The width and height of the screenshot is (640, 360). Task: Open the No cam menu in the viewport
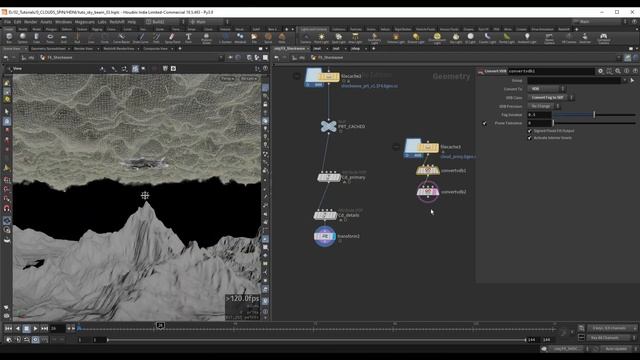248,78
